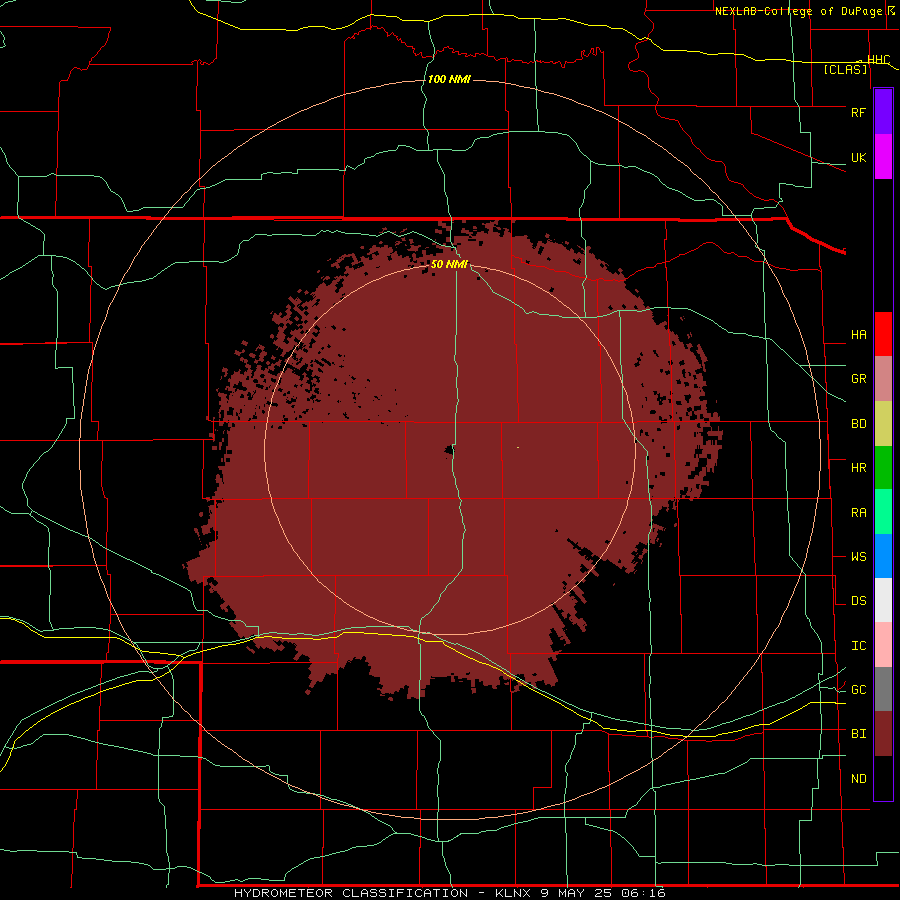
Task: Click the IC light pink legend swatch
Action: (883, 645)
